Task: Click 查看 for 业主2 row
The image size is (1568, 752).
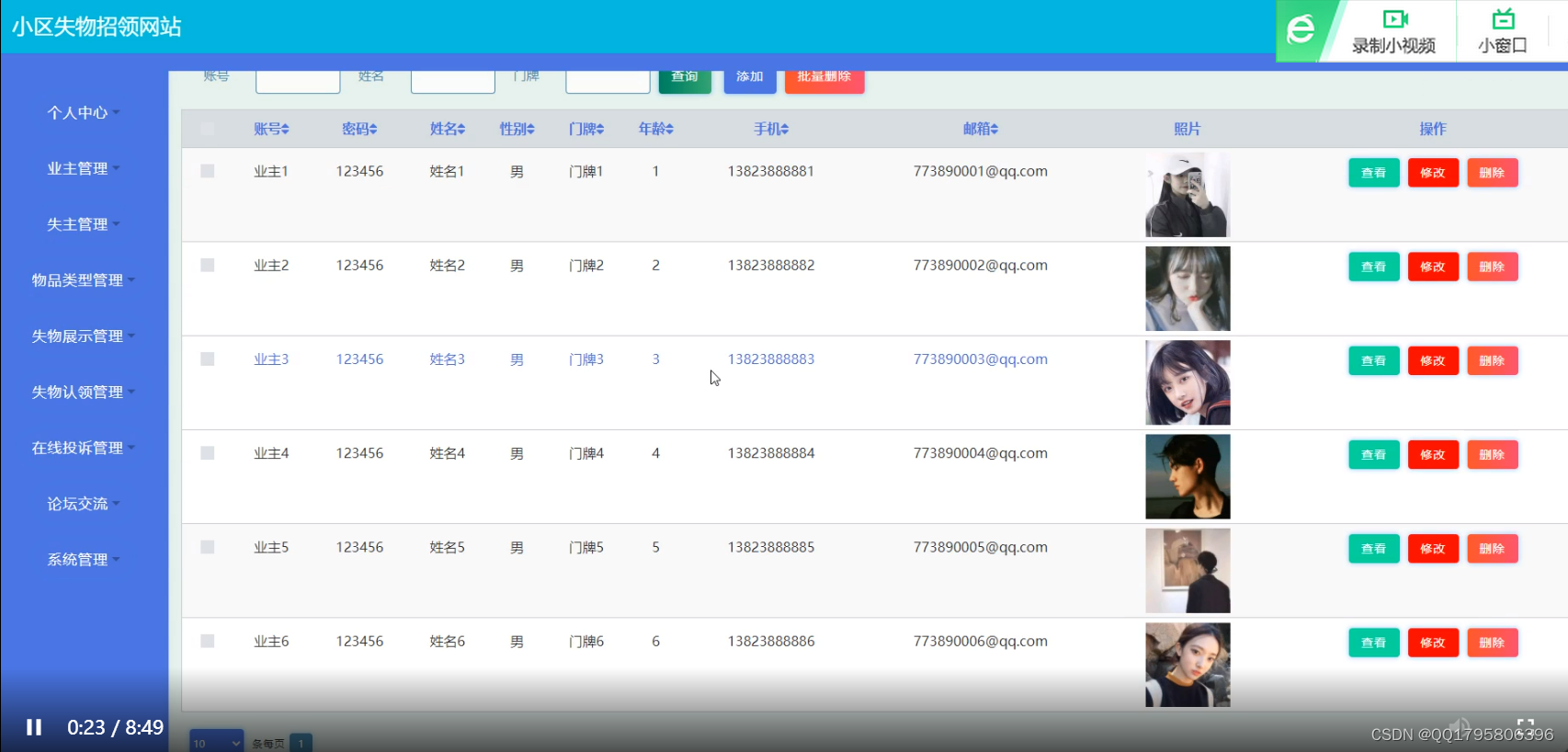Action: click(x=1374, y=267)
